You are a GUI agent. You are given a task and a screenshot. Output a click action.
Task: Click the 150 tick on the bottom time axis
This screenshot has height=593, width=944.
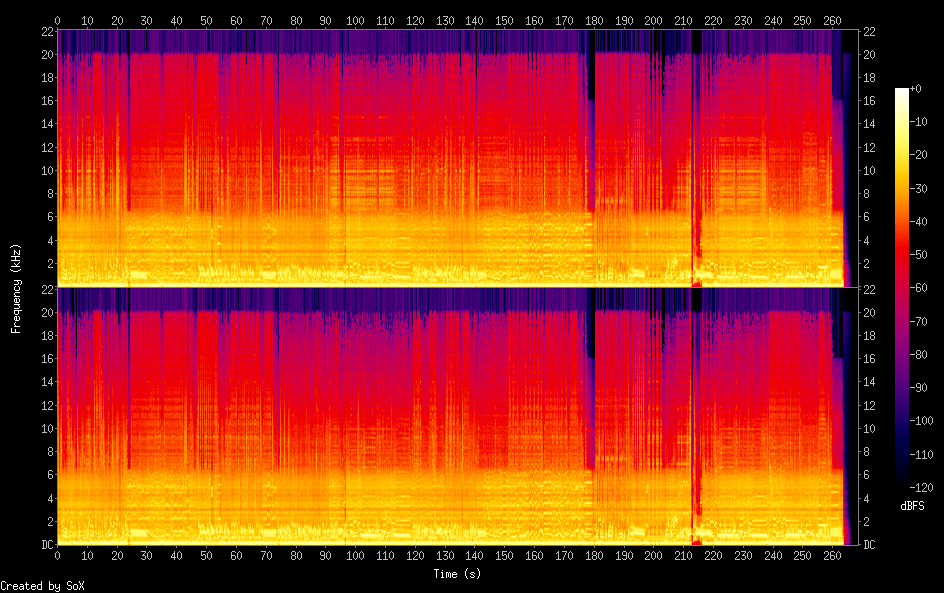pyautogui.click(x=504, y=554)
